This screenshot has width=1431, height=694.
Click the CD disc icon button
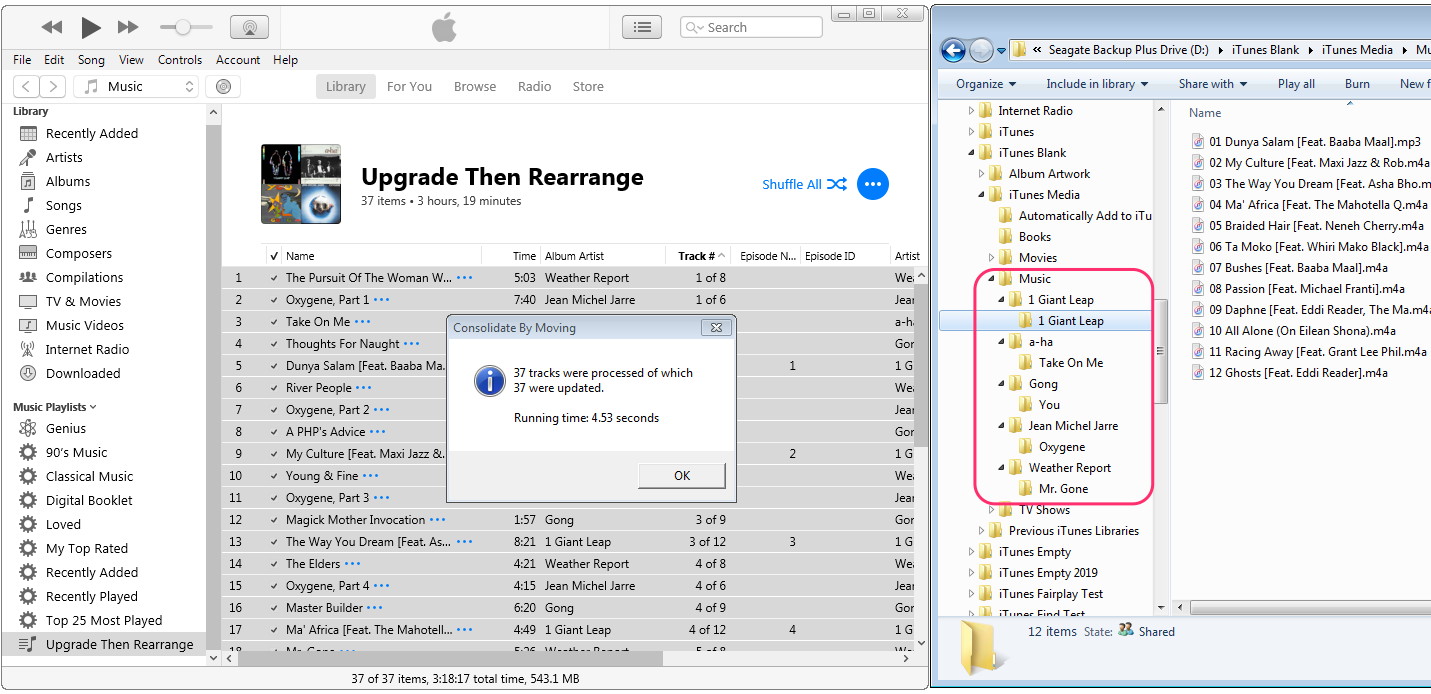point(223,87)
